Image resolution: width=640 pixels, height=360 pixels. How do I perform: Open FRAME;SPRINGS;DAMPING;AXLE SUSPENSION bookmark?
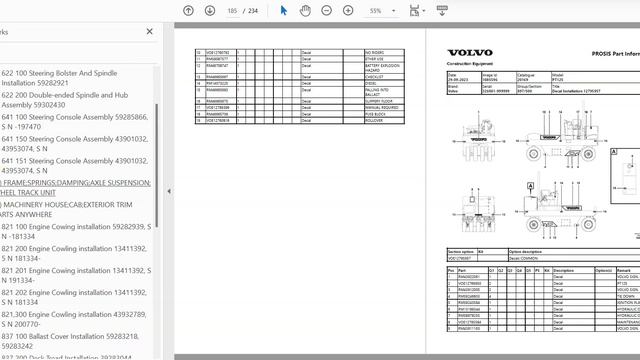(x=75, y=188)
